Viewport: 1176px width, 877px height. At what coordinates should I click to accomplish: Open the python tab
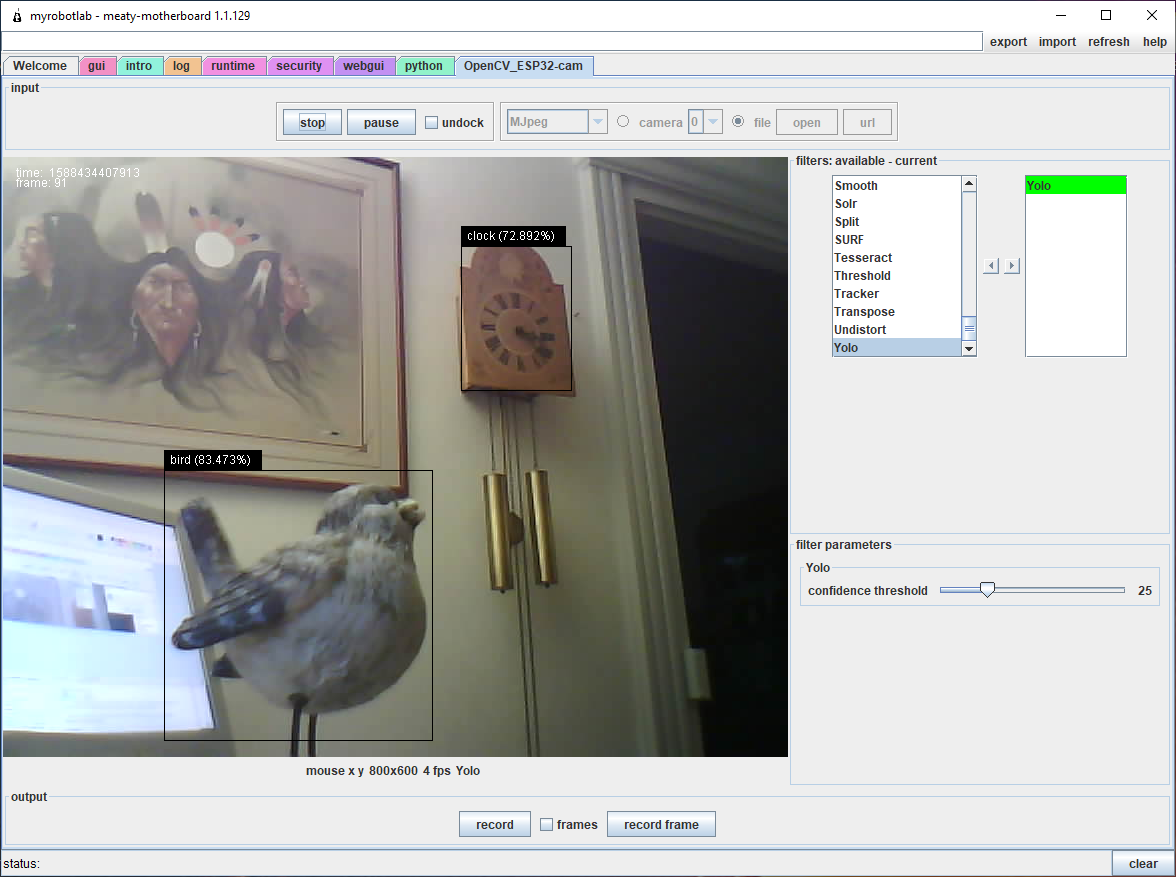pos(424,66)
